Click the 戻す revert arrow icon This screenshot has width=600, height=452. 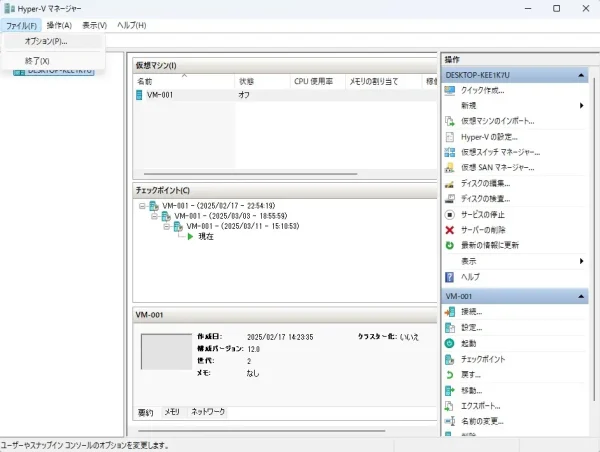pyautogui.click(x=450, y=375)
